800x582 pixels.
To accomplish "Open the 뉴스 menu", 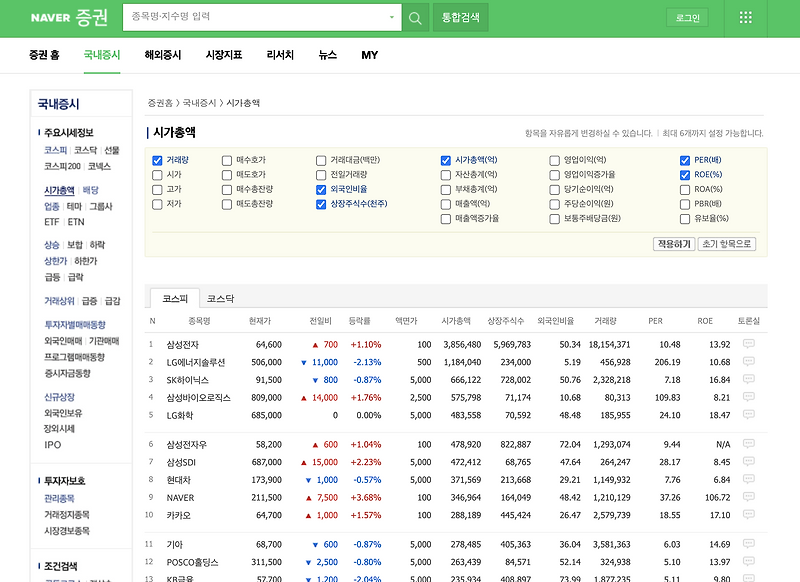I will (x=328, y=55).
